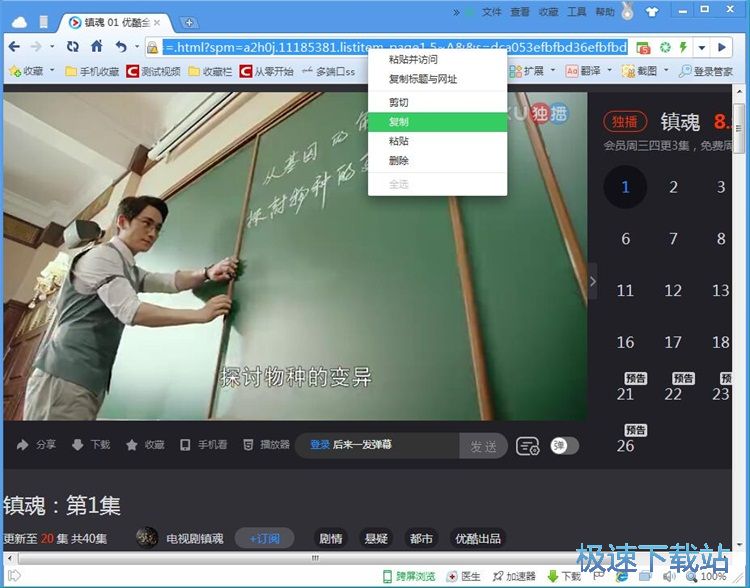Screen dimensions: 750x588
Task: Expand the dropdown next to undo arrow
Action: click(137, 47)
